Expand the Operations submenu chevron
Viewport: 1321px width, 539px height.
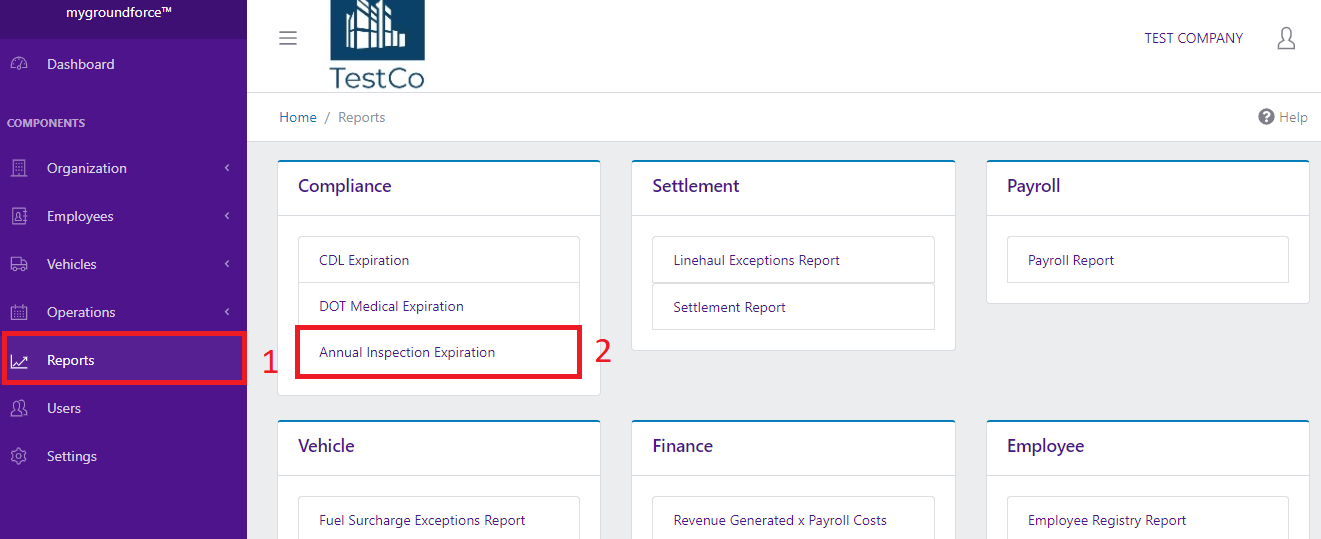click(227, 312)
